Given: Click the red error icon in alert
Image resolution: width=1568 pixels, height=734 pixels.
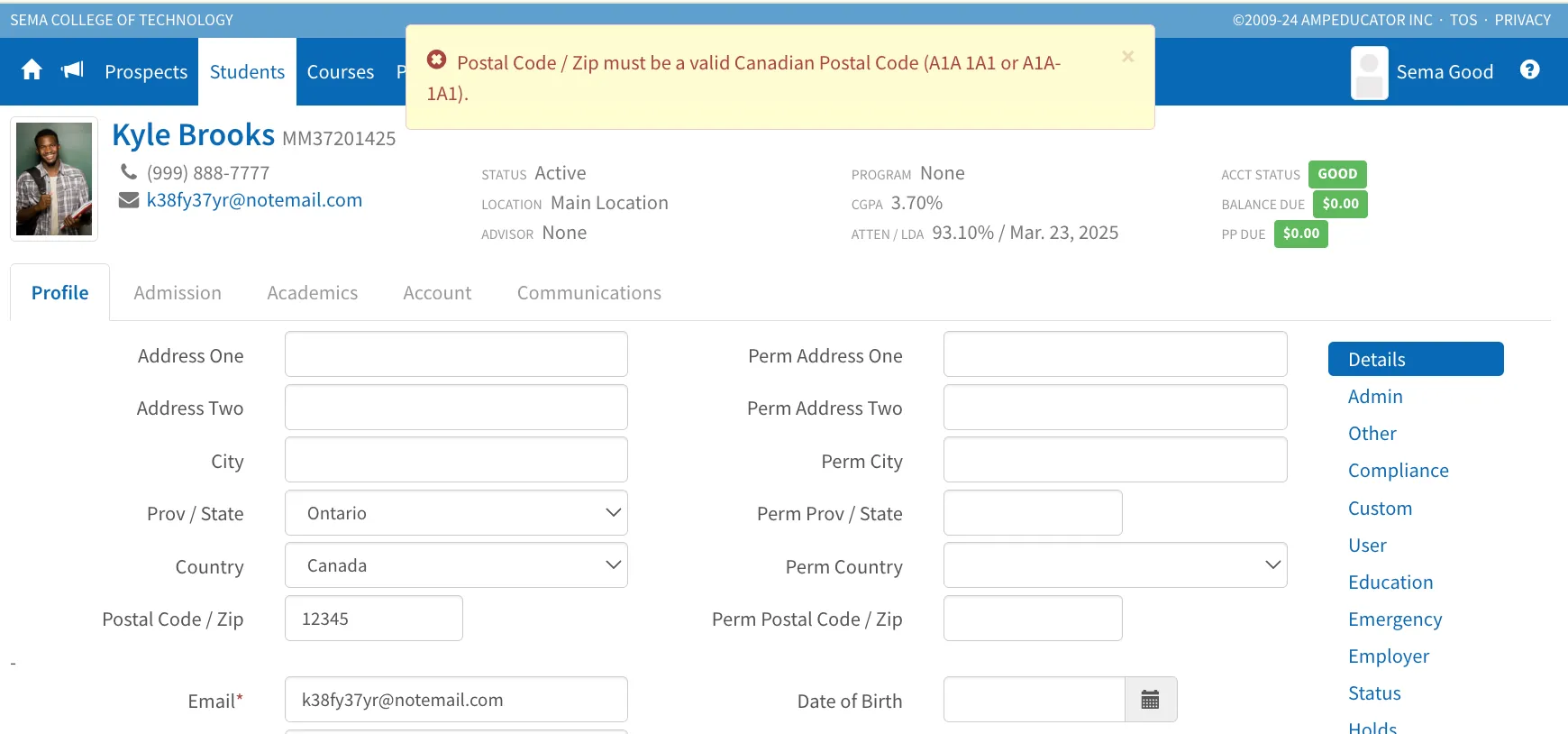Looking at the screenshot, I should point(437,60).
